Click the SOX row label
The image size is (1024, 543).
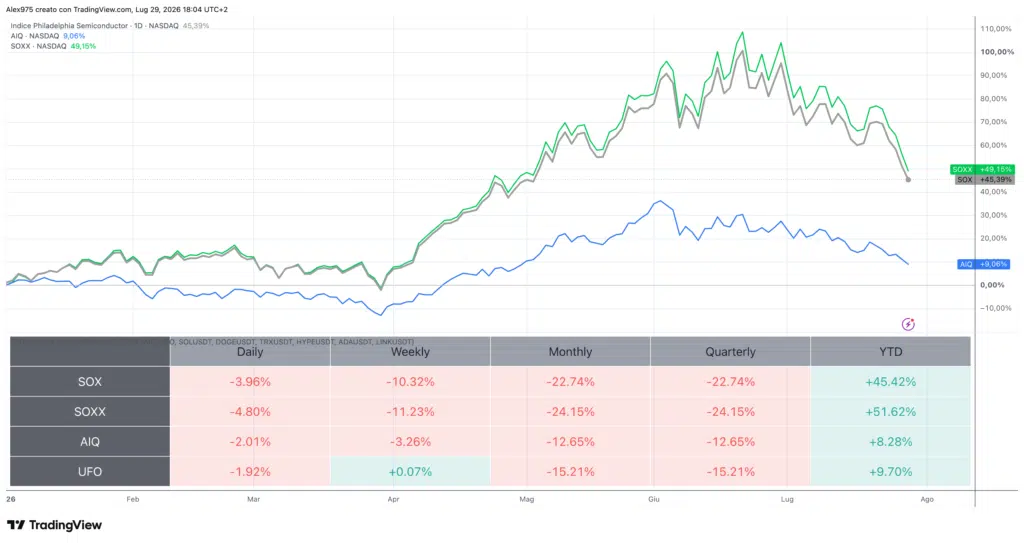pos(90,382)
